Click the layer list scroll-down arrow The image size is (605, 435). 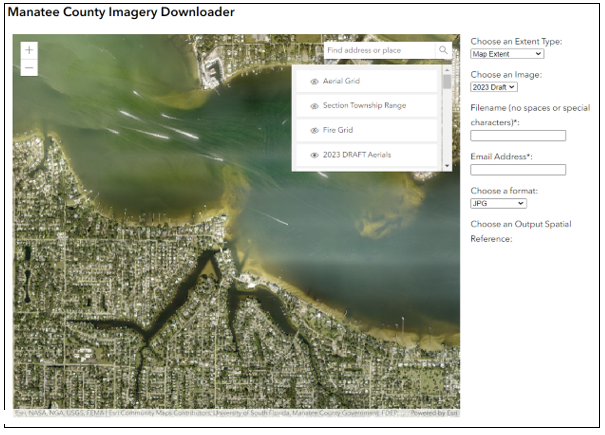click(x=447, y=164)
